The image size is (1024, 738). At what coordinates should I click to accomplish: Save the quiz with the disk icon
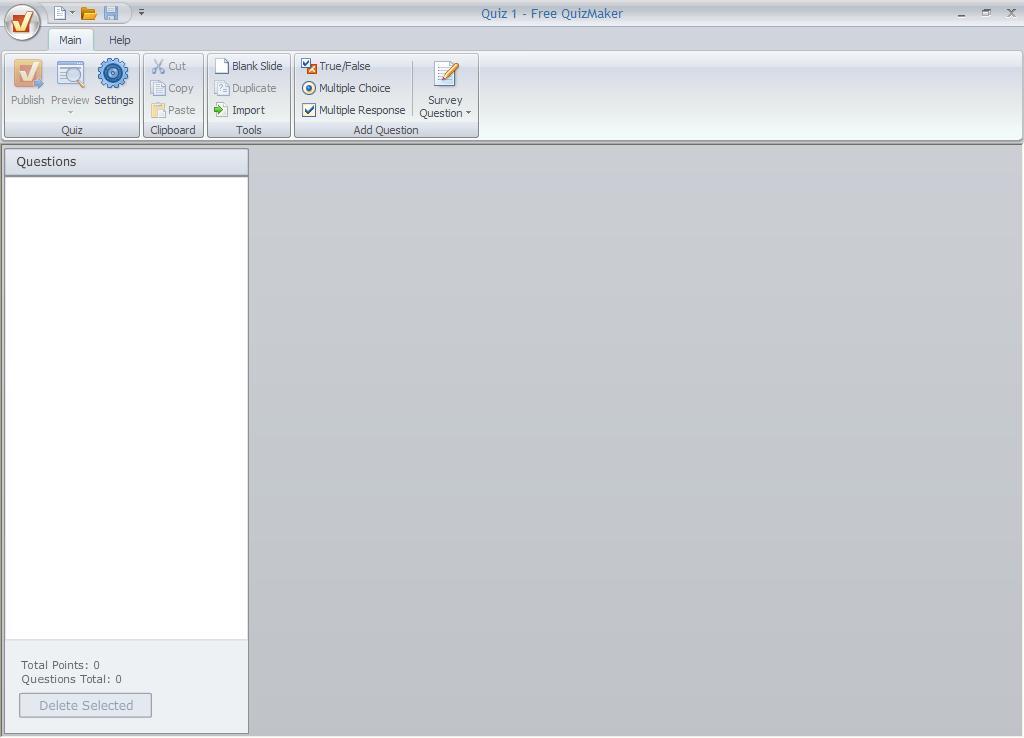click(x=112, y=12)
